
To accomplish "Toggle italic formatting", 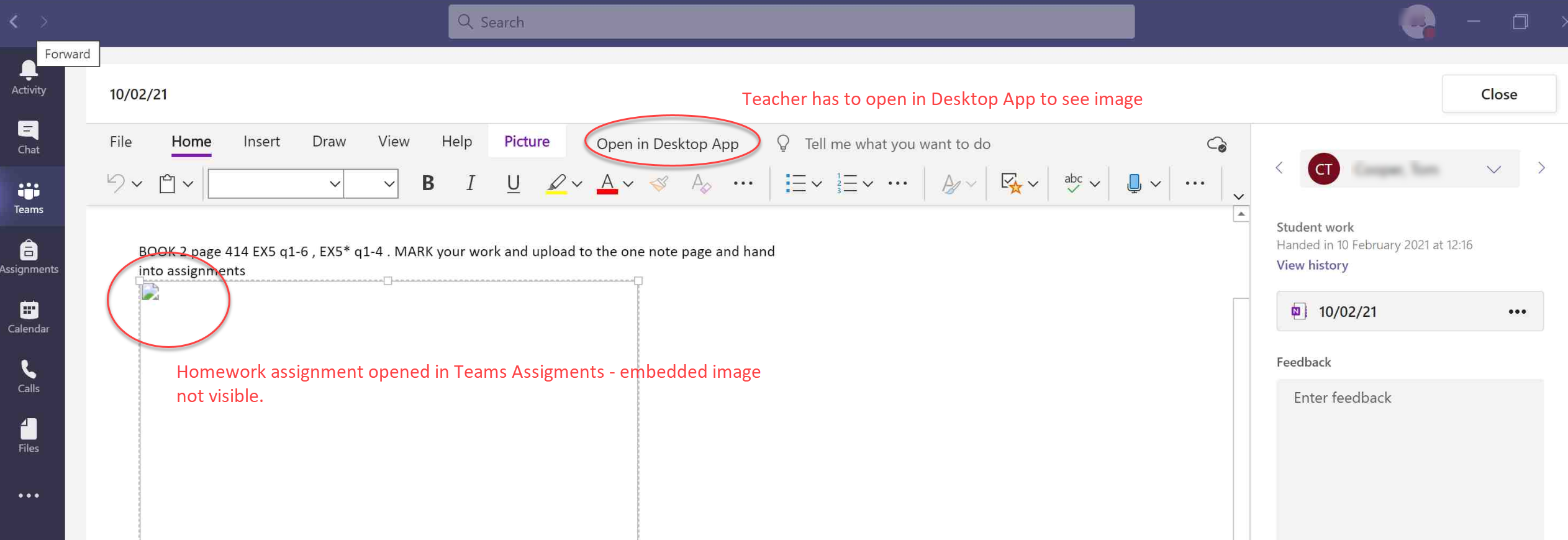I will [471, 183].
